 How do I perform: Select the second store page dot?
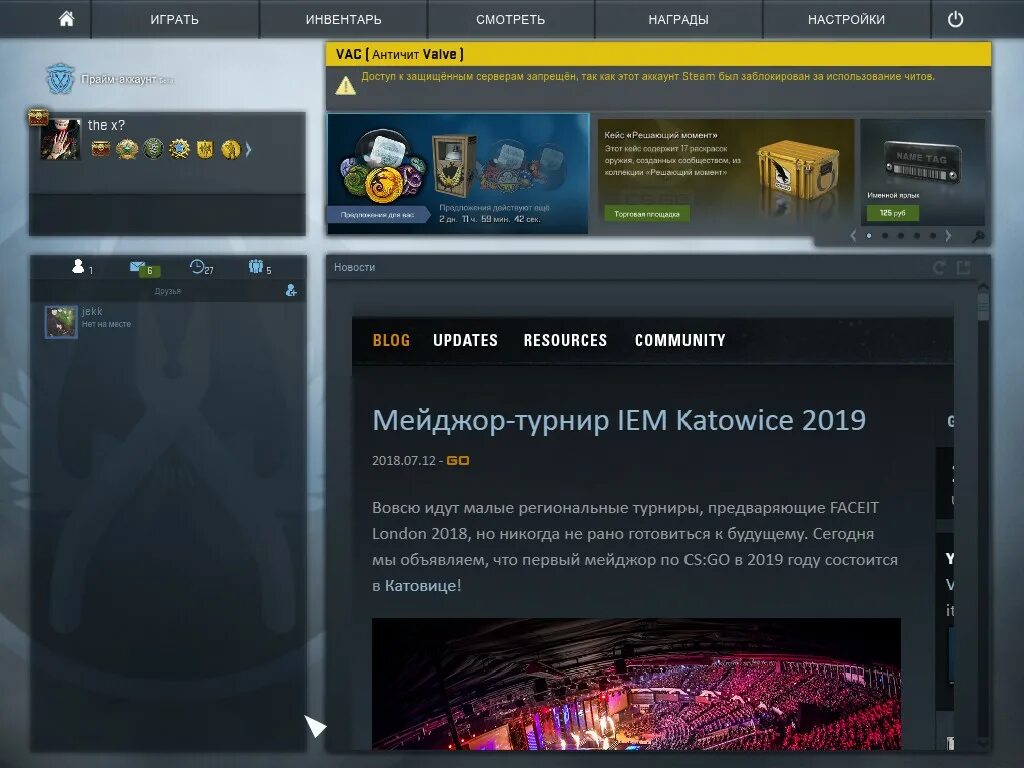[x=885, y=236]
